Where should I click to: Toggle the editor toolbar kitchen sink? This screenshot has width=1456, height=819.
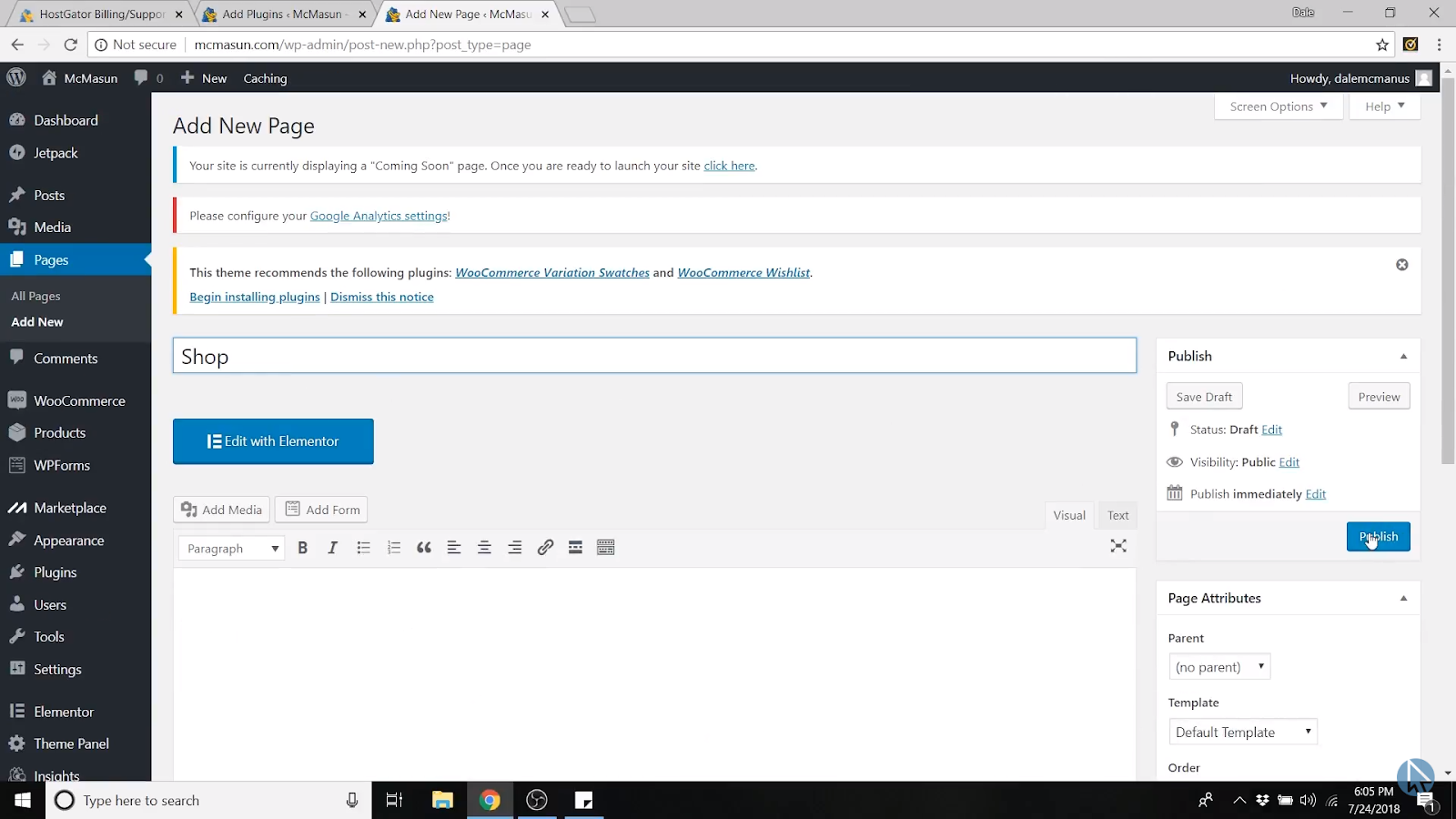pyautogui.click(x=606, y=548)
